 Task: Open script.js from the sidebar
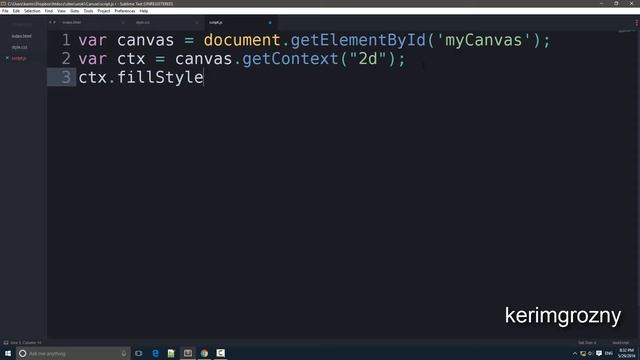click(x=19, y=58)
